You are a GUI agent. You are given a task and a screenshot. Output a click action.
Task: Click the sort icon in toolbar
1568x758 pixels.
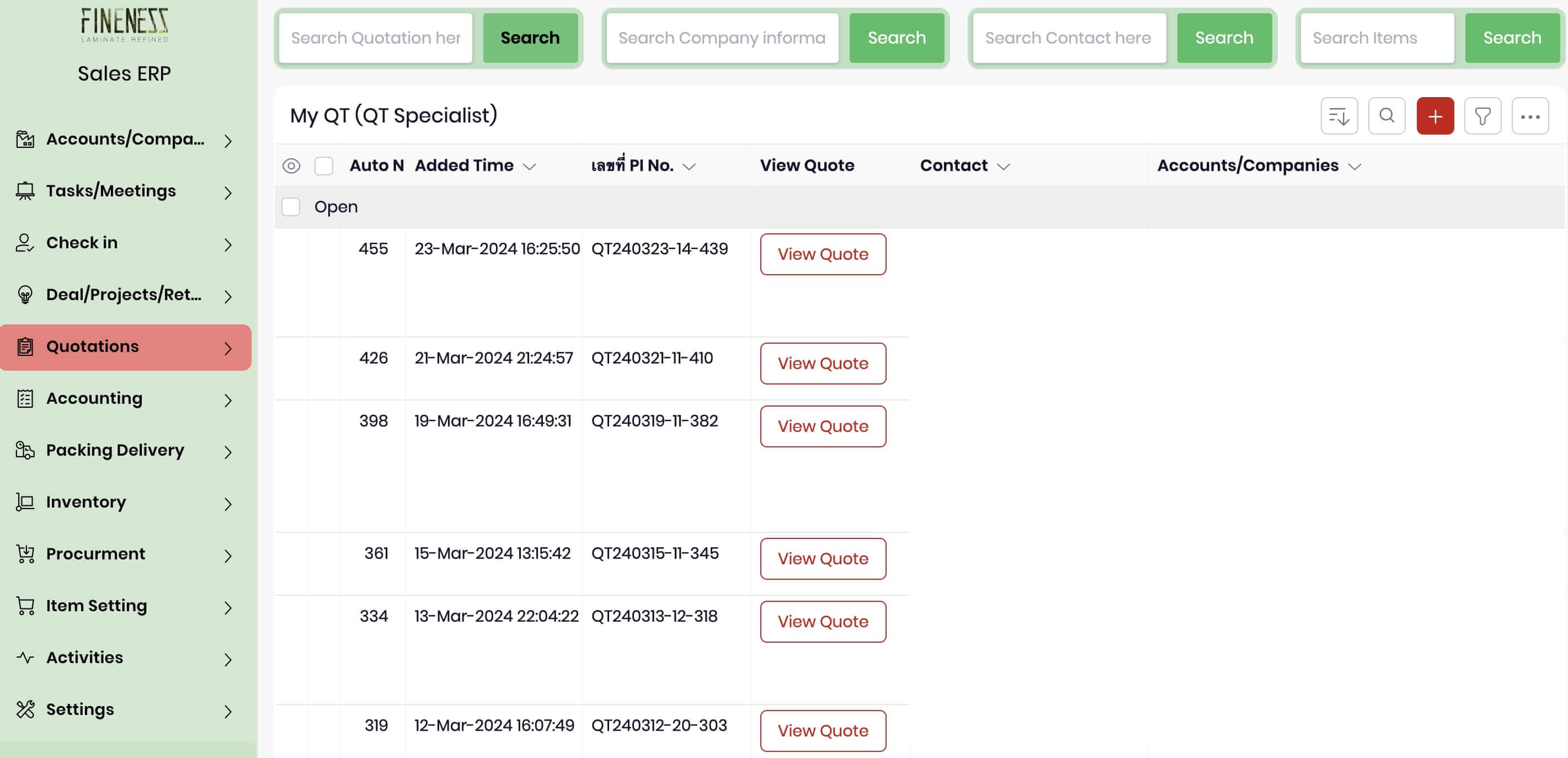coord(1338,116)
